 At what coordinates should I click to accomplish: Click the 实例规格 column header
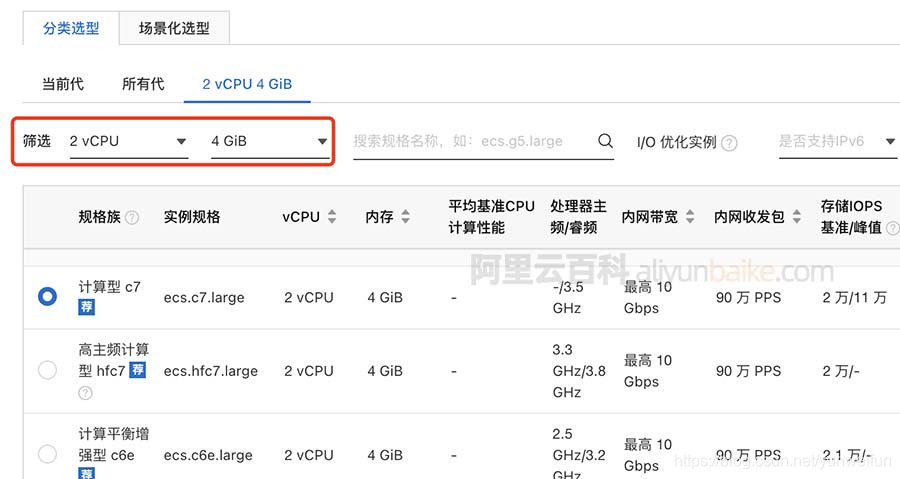[192, 217]
